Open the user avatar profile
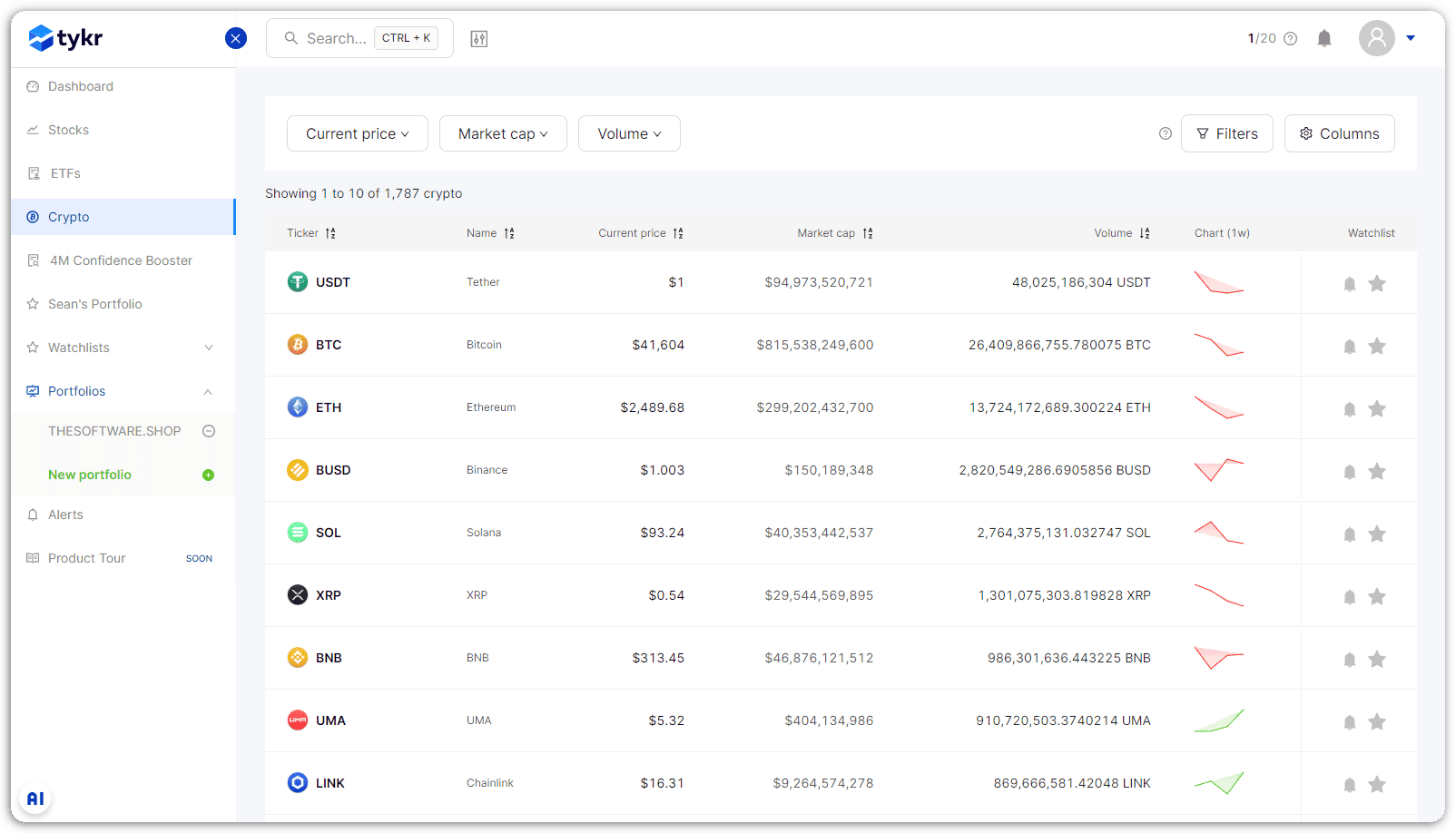The image size is (1456, 833). point(1377,38)
